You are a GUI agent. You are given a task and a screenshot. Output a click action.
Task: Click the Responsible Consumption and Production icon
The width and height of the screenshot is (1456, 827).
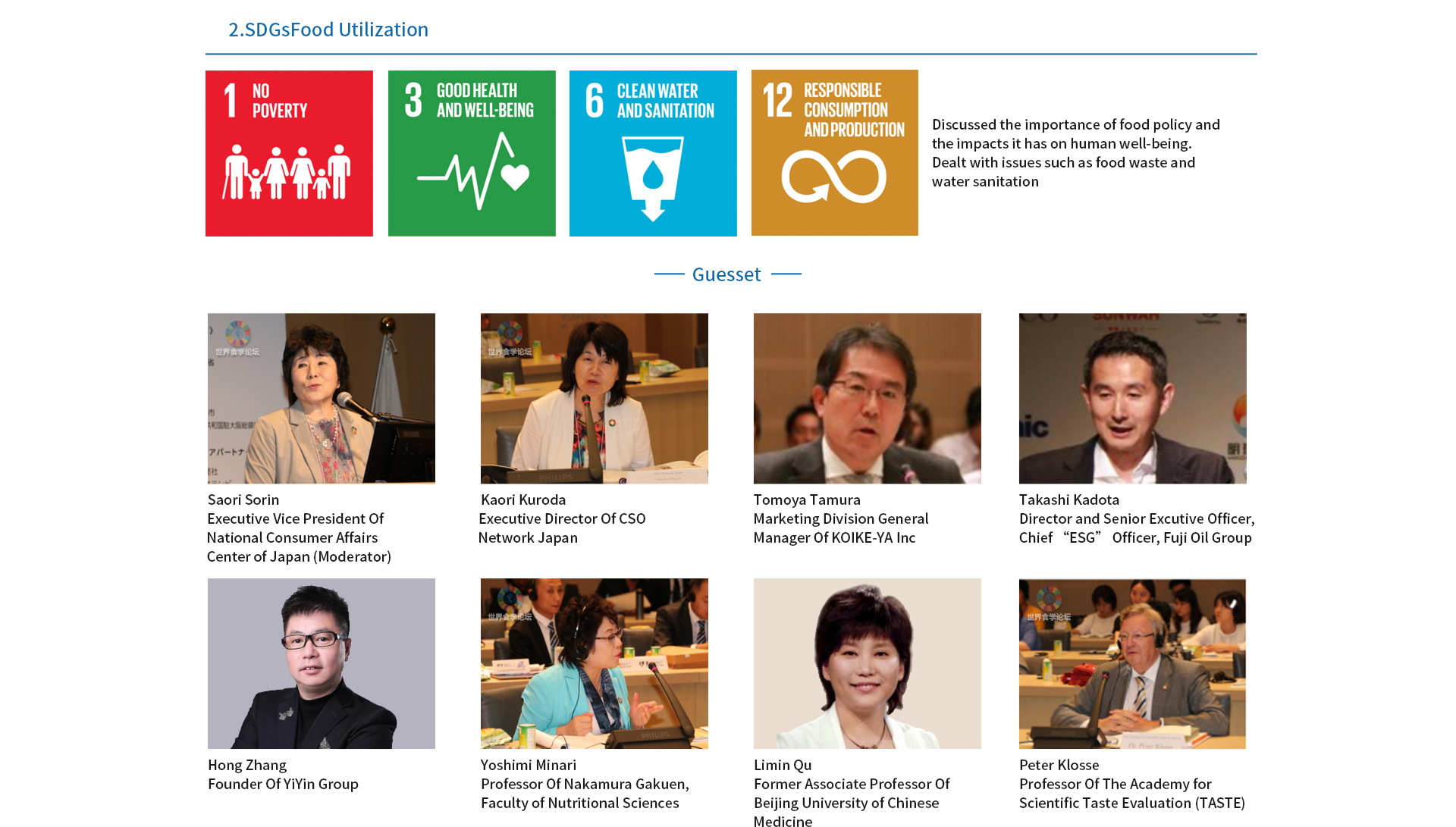834,153
